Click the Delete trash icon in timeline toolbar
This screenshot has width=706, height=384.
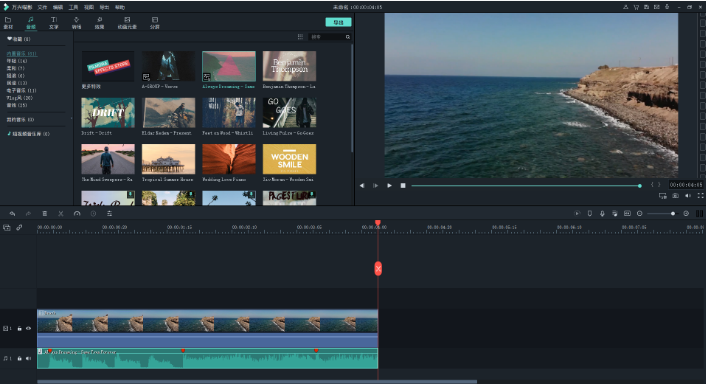coord(45,214)
